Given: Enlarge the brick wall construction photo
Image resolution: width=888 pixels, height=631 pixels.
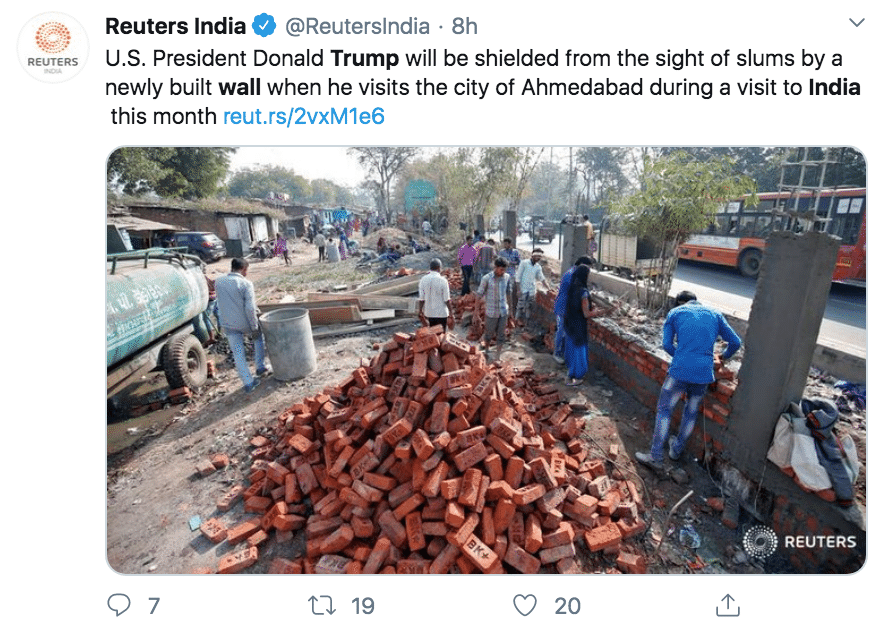Looking at the screenshot, I should [x=486, y=360].
